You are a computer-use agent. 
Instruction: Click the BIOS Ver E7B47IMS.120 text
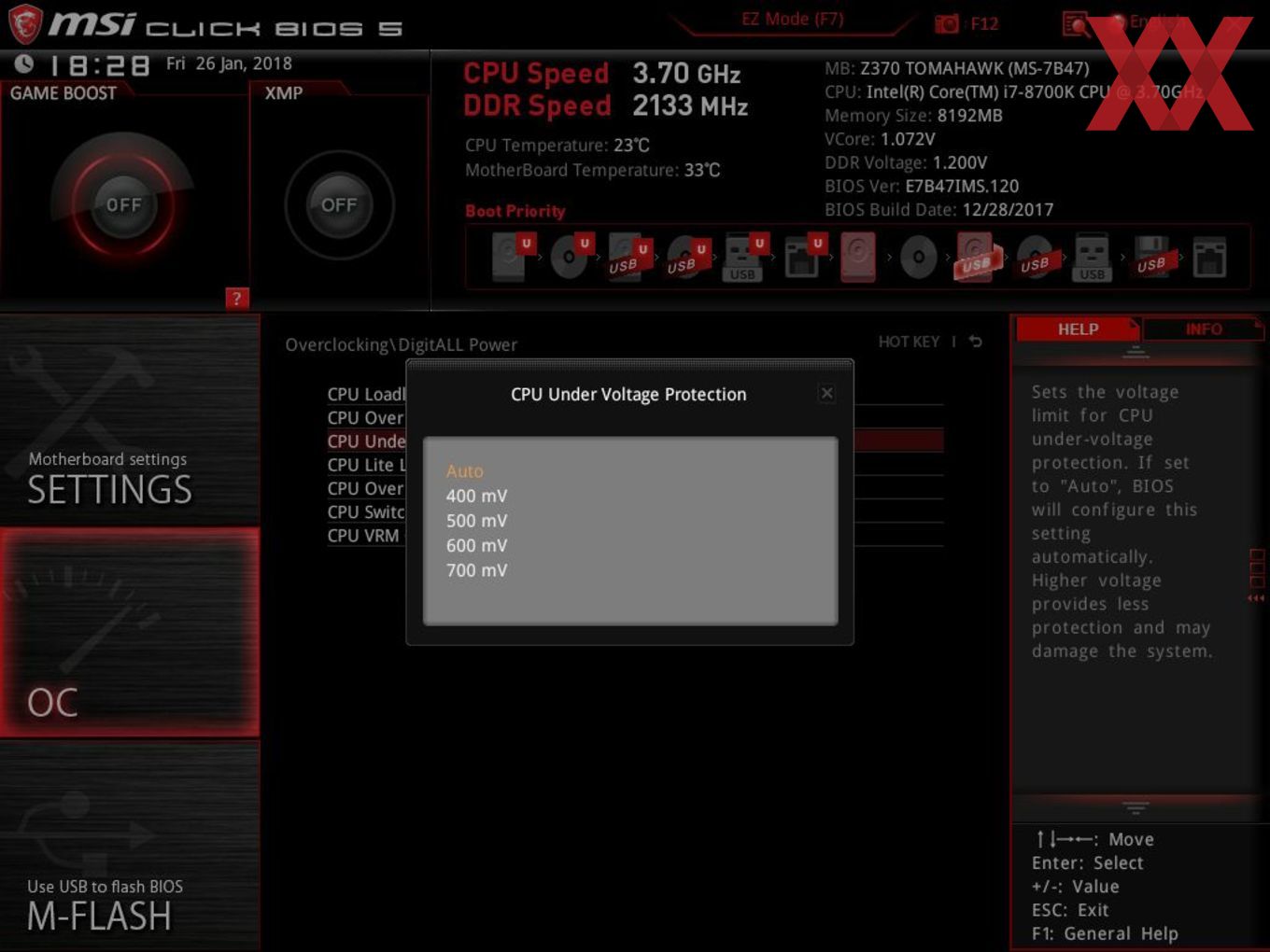pyautogui.click(x=922, y=186)
